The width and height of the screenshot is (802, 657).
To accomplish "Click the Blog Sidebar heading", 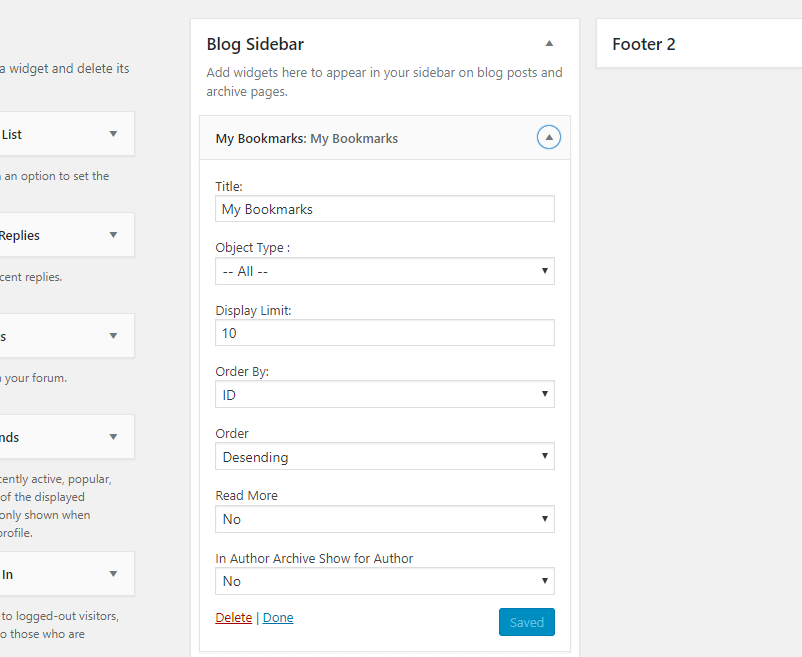I will point(255,44).
